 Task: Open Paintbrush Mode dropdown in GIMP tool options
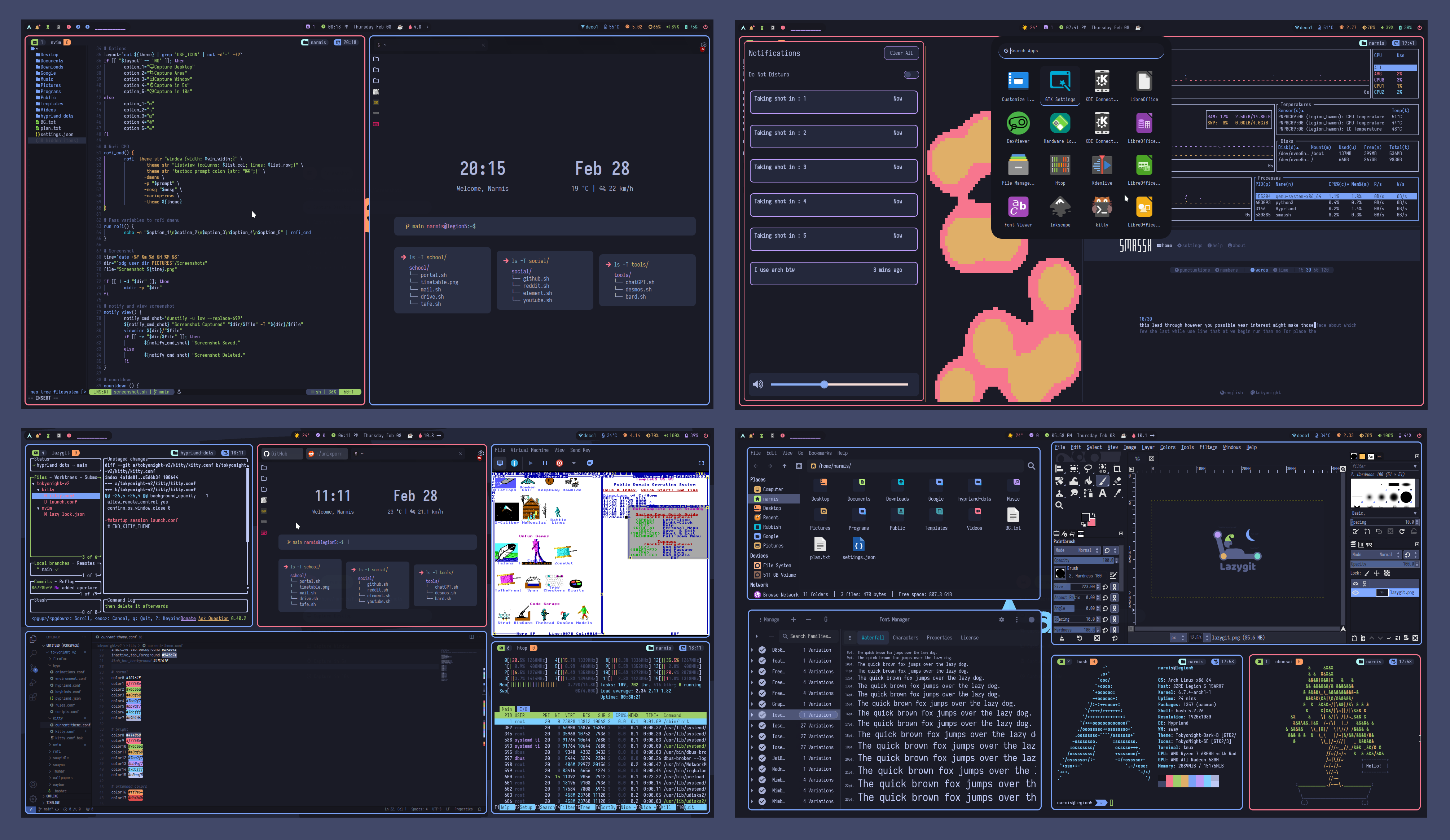1077,551
